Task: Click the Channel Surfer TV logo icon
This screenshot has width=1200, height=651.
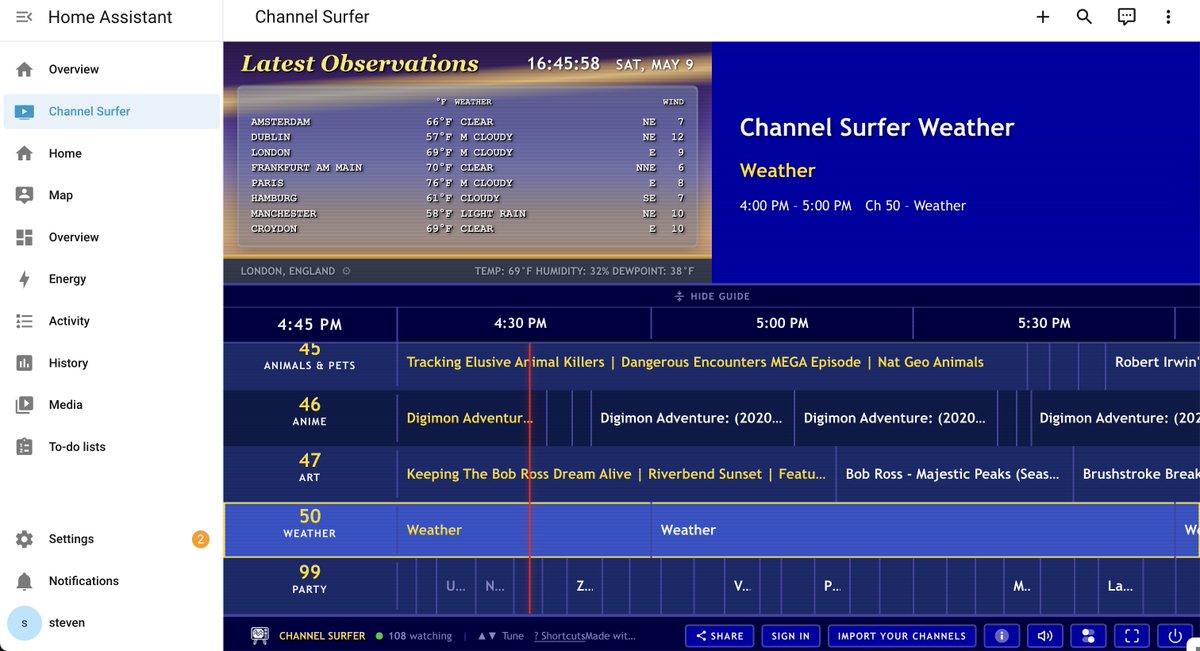Action: (x=259, y=635)
